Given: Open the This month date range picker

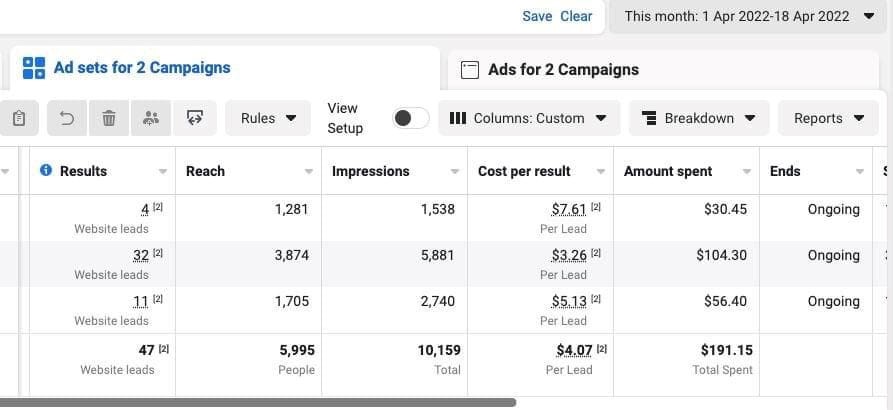Looking at the screenshot, I should (x=749, y=16).
